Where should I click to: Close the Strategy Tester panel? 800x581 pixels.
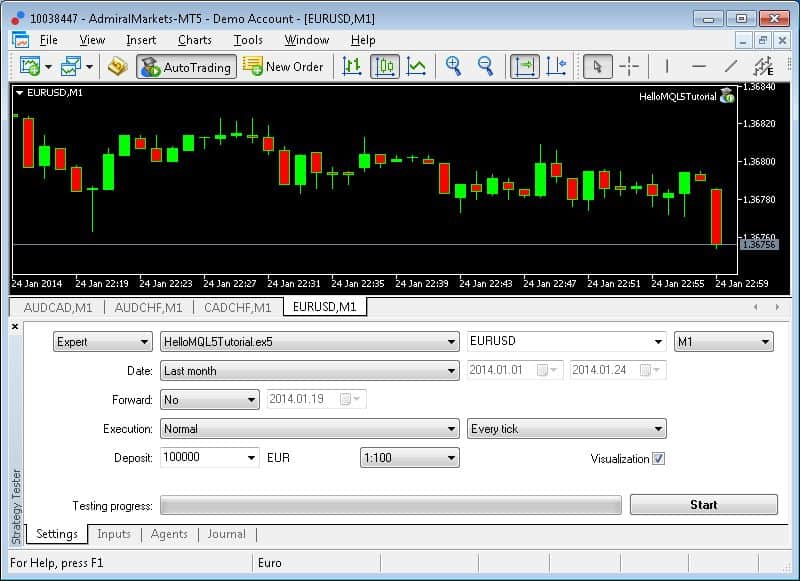[15, 326]
